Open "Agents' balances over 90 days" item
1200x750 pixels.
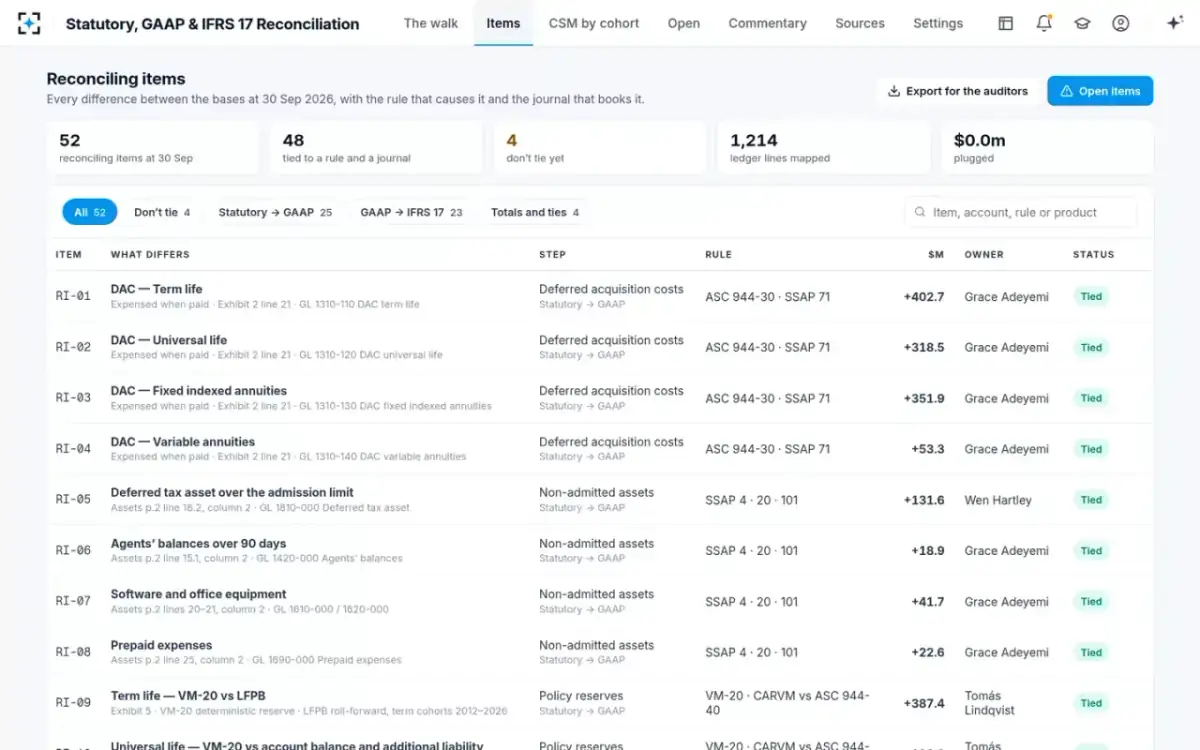point(199,544)
